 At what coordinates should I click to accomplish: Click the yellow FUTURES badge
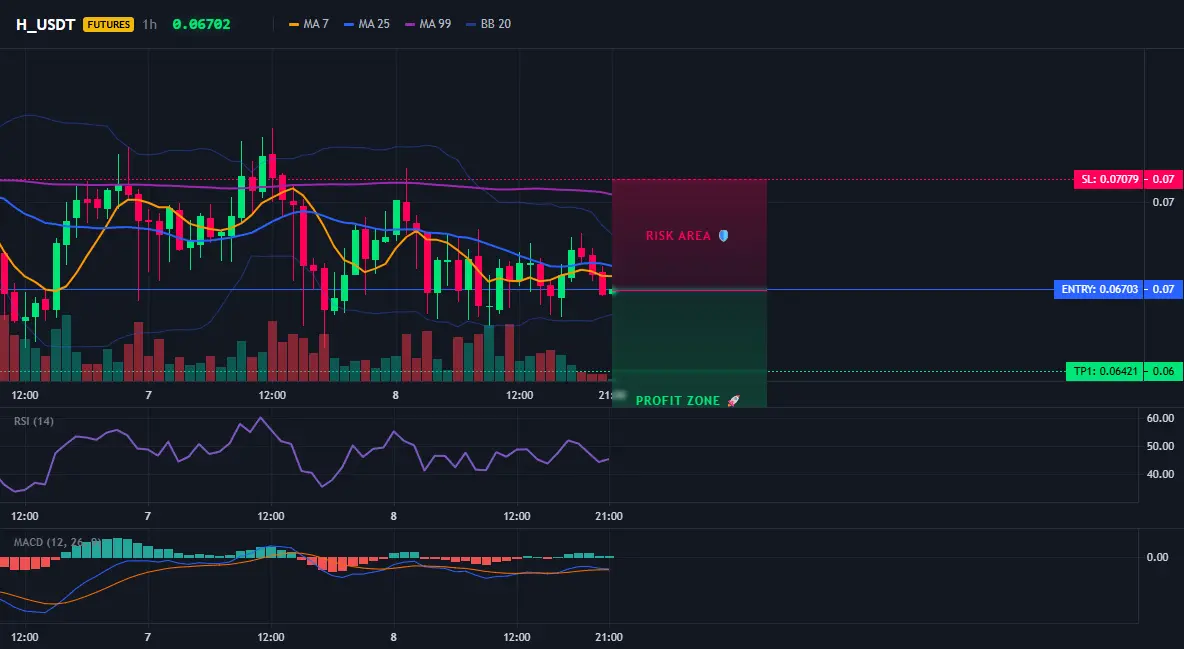(x=109, y=24)
